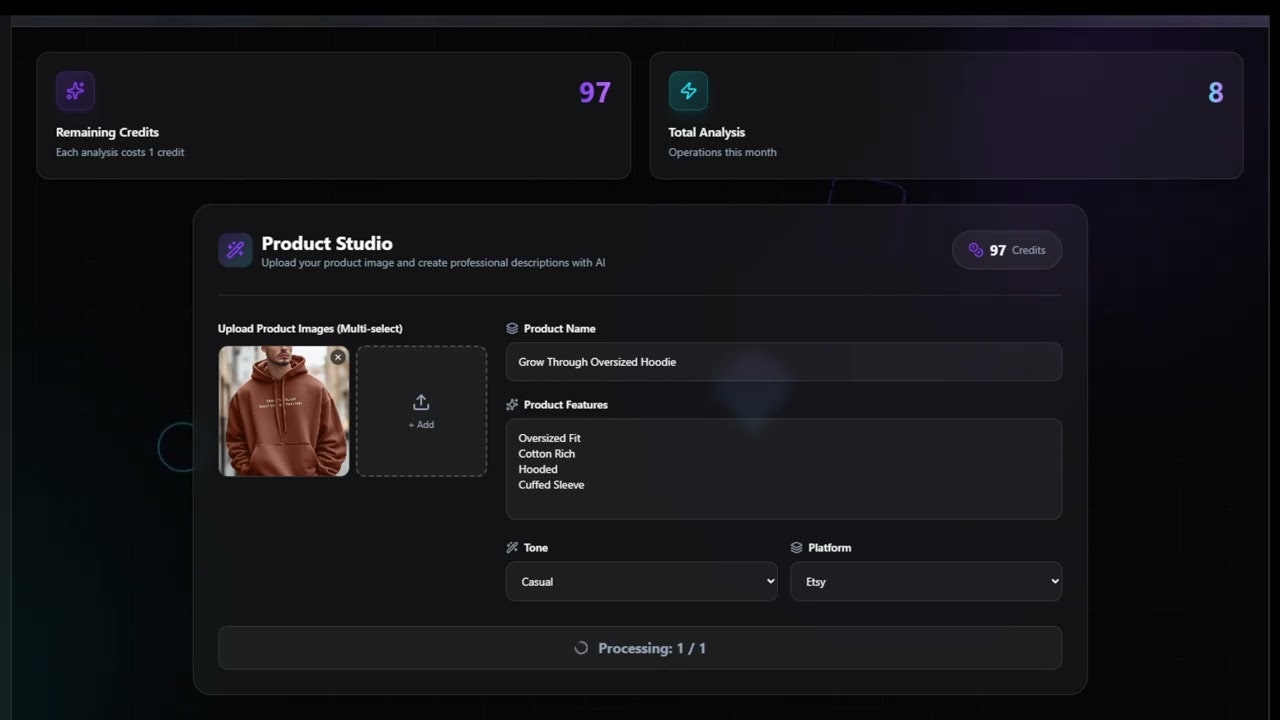1280x720 pixels.
Task: Click the sparkle icon beside Product Features
Action: (512, 405)
